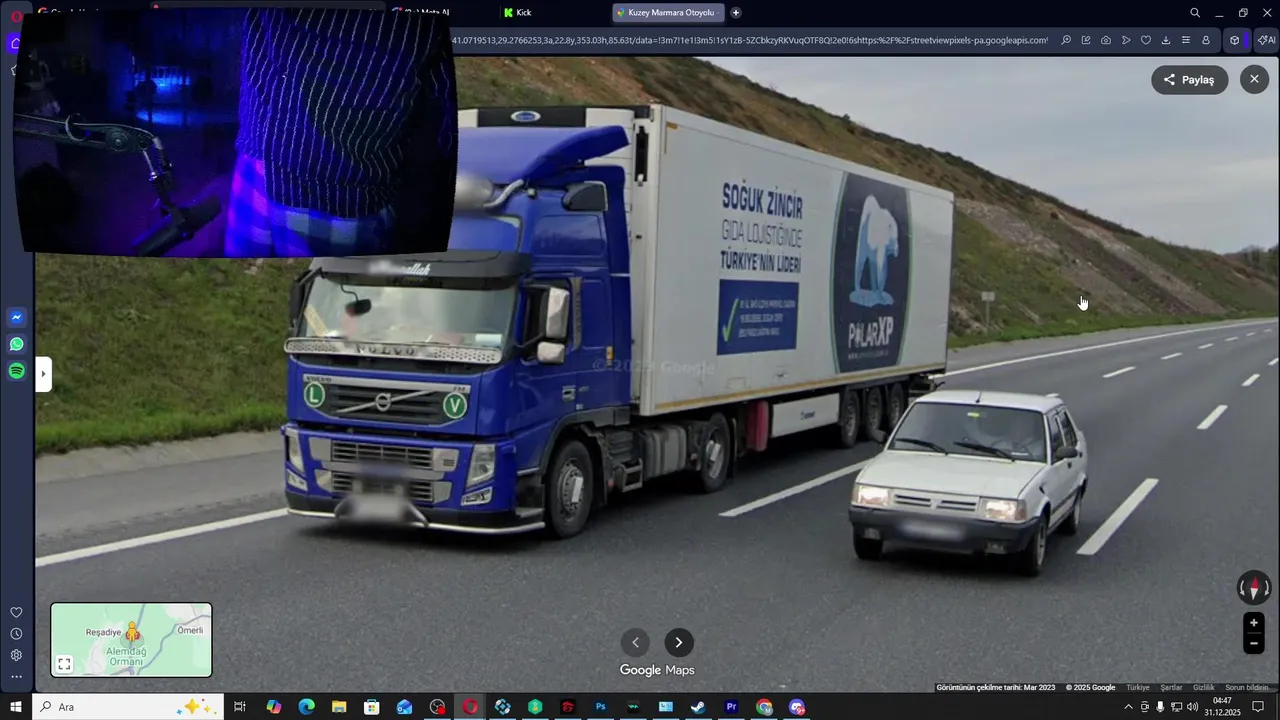Click the browser address bar URL

(x=750, y=40)
